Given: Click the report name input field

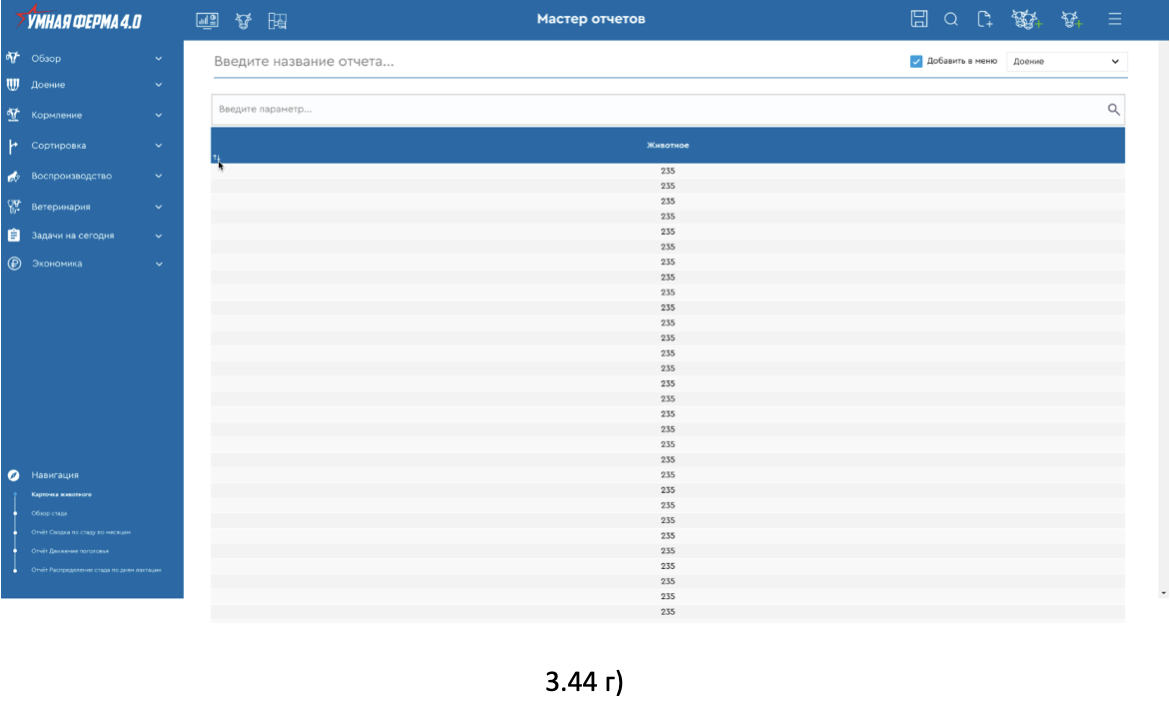Looking at the screenshot, I should pos(552,61).
